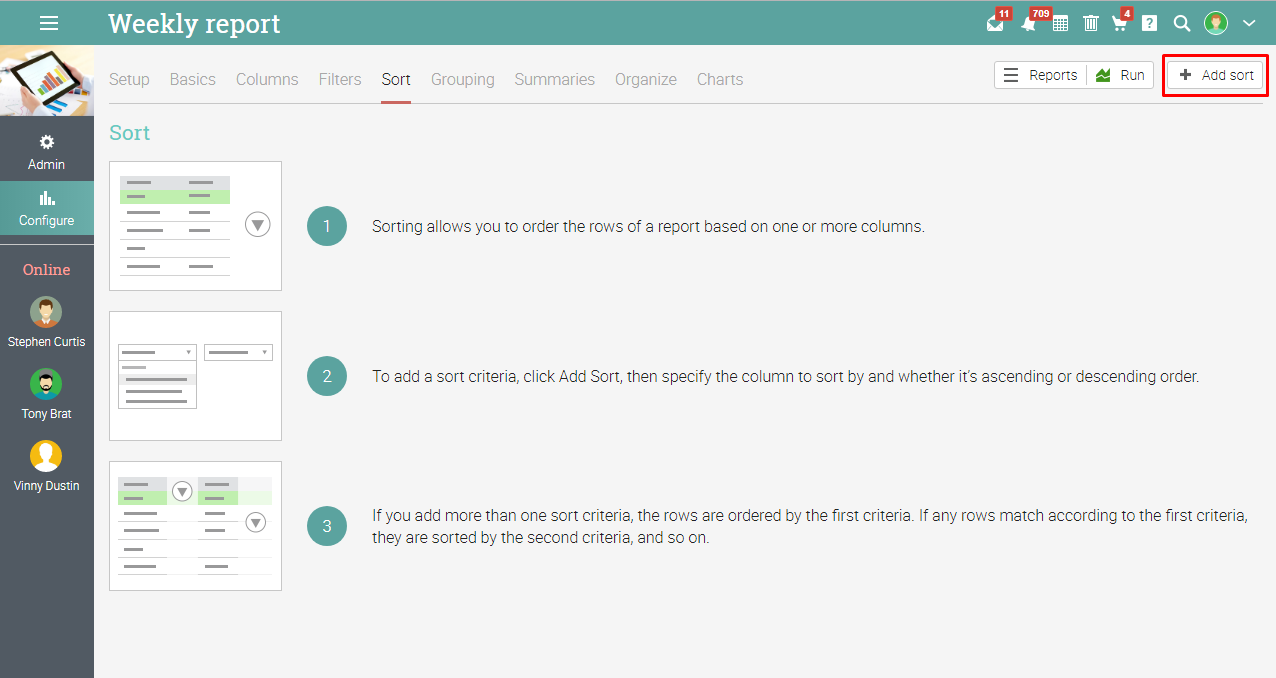Switch to the Summaries tab
This screenshot has height=678, width=1276.
coord(555,79)
